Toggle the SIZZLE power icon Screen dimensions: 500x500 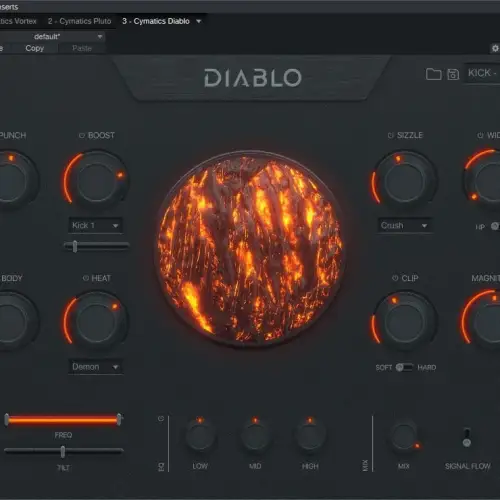tap(391, 135)
